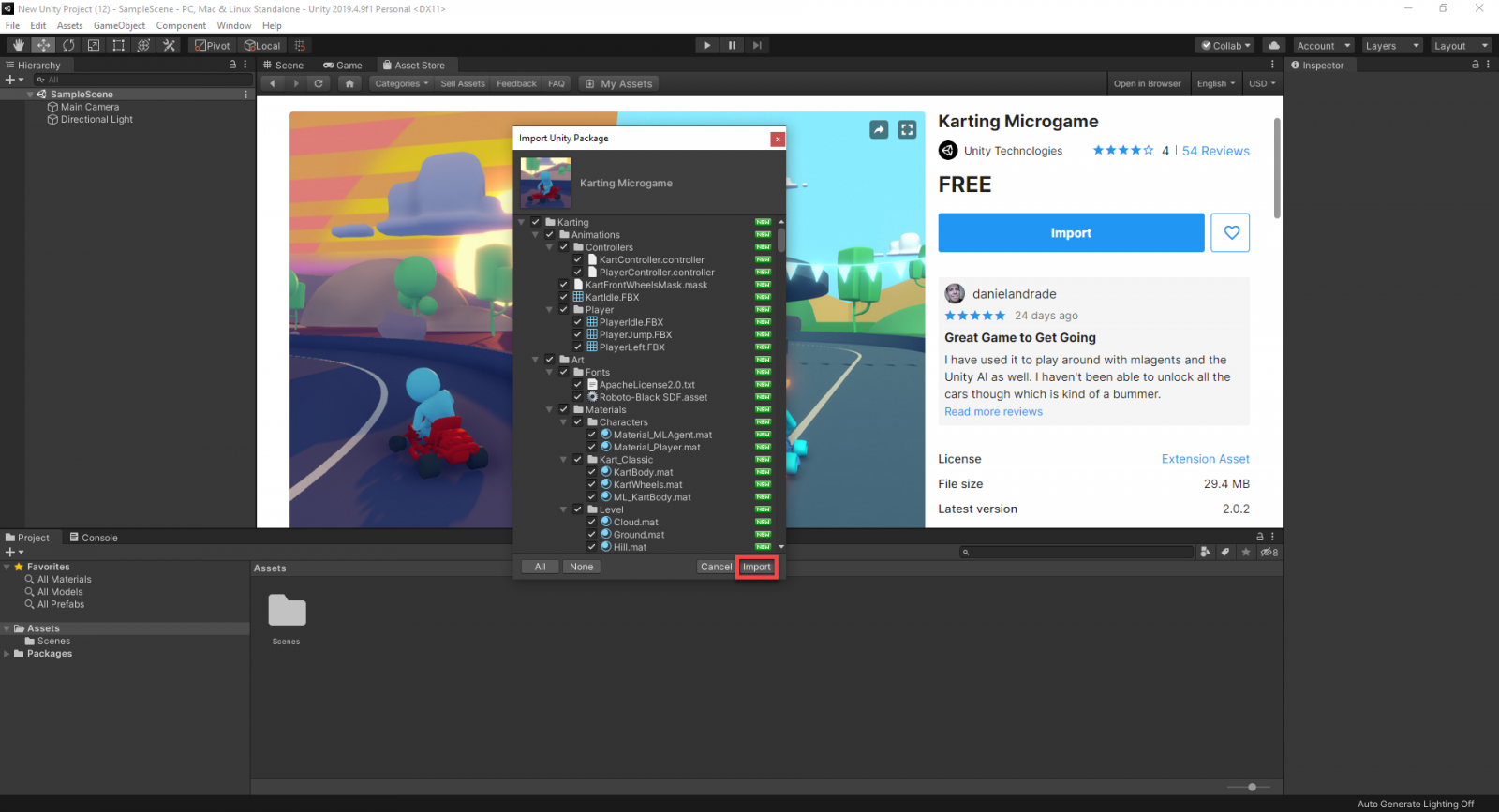
Task: Uncheck Cloud.mat checkbox
Action: (x=592, y=522)
